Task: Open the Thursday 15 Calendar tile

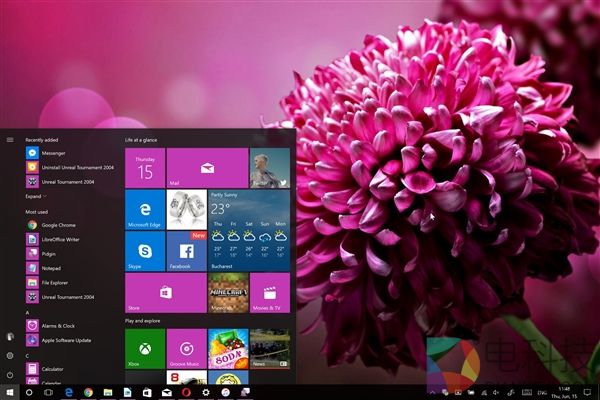Action: (145, 168)
